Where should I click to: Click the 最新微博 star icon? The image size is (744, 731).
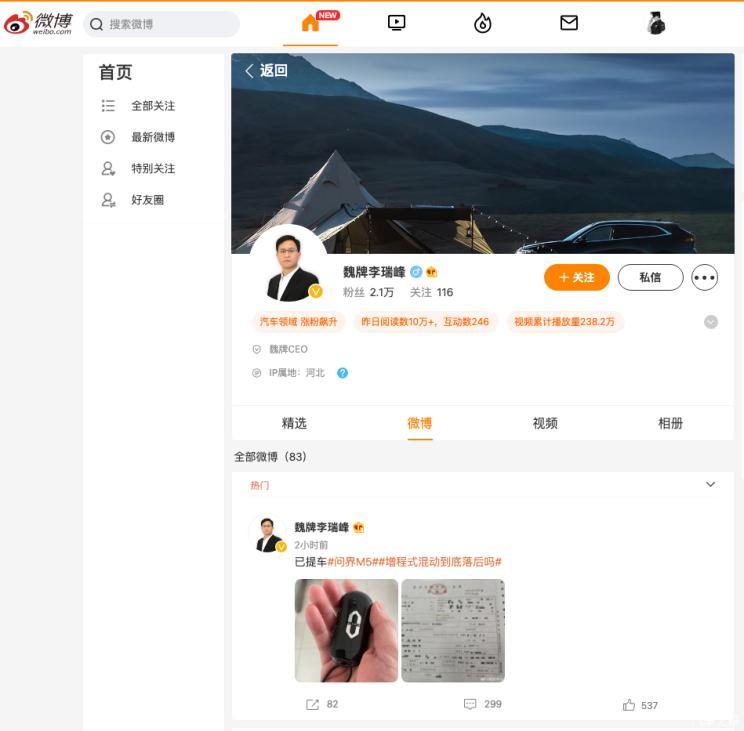(108, 137)
